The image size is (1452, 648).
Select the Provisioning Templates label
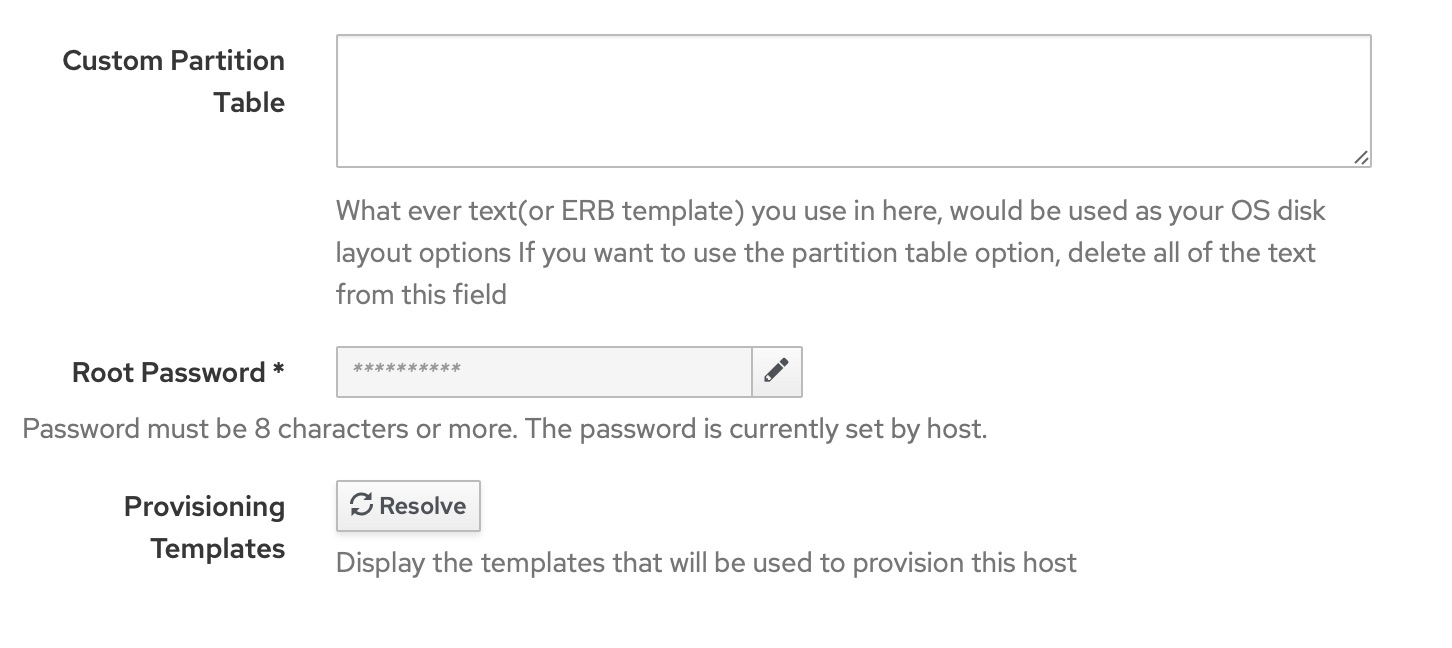[x=204, y=527]
